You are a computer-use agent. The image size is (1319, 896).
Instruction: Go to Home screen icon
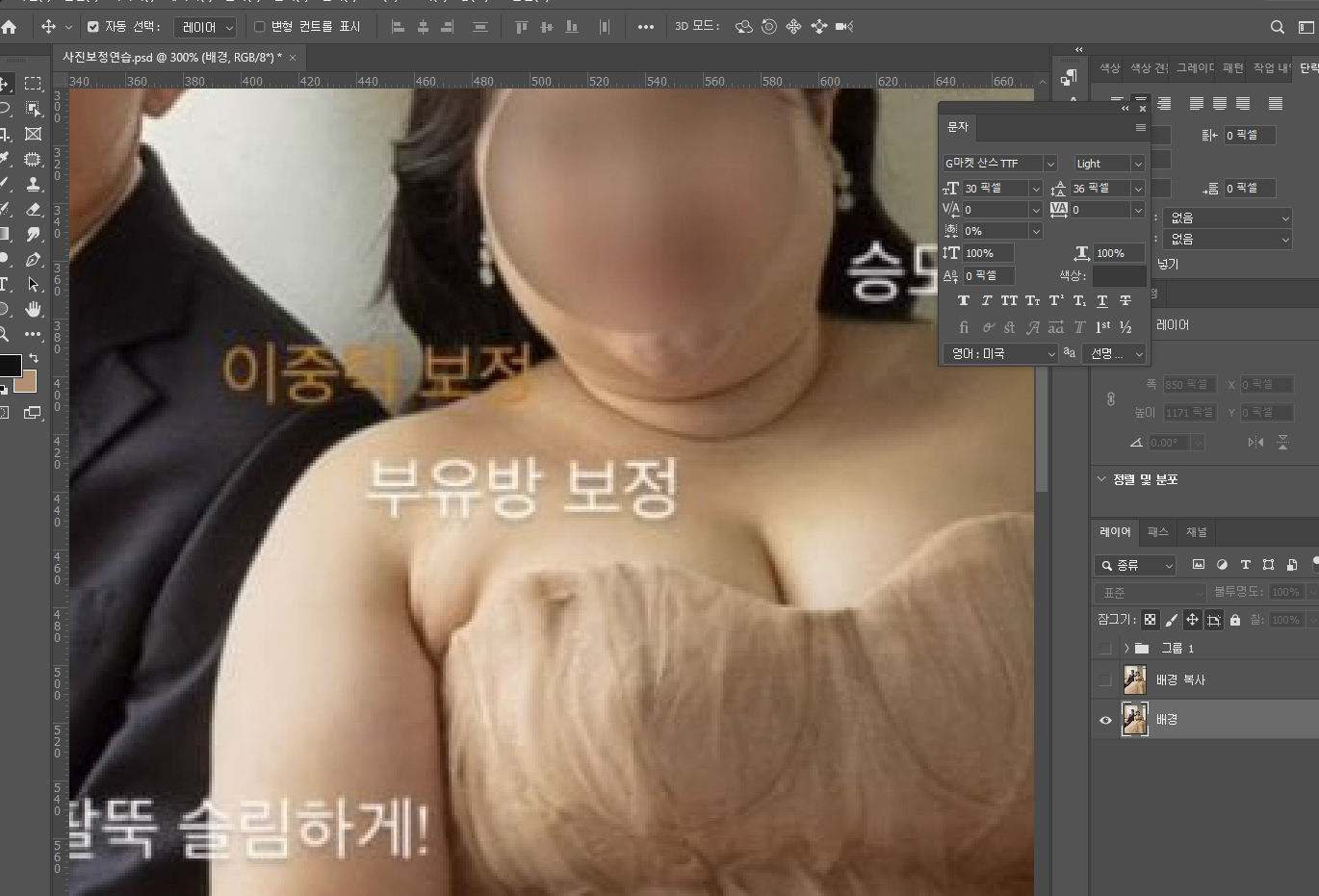(x=9, y=27)
